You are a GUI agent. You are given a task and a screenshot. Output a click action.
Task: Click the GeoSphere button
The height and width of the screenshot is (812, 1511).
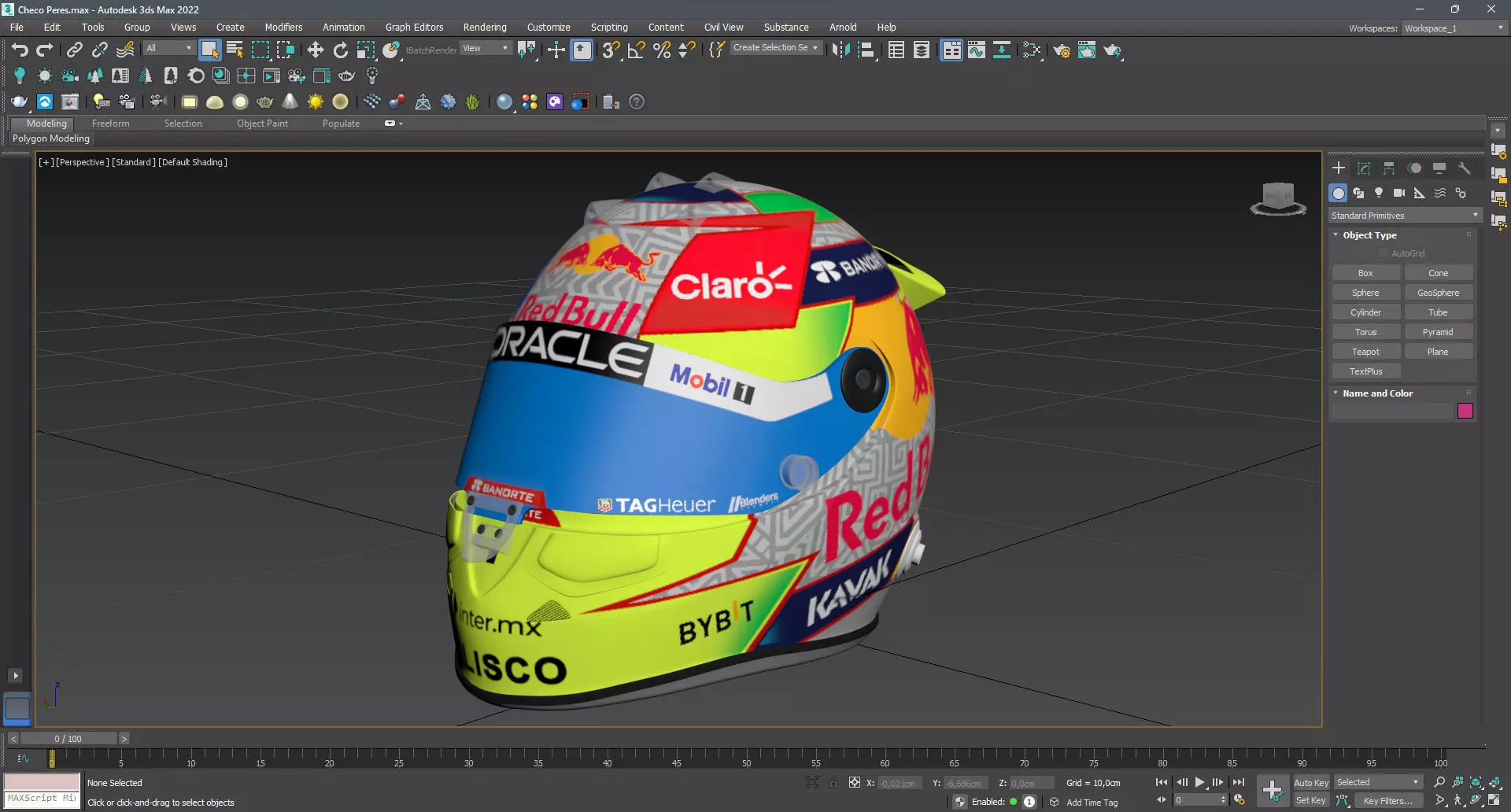point(1438,293)
